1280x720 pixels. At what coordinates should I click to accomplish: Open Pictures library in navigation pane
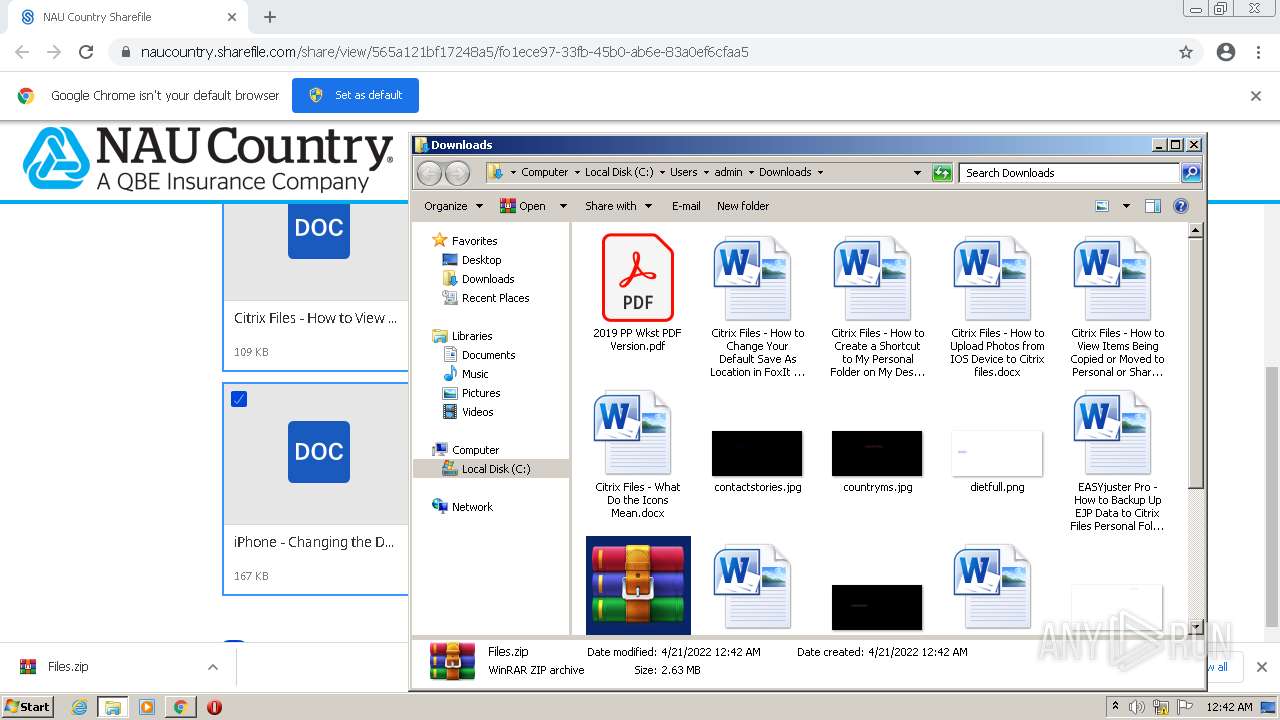click(481, 393)
